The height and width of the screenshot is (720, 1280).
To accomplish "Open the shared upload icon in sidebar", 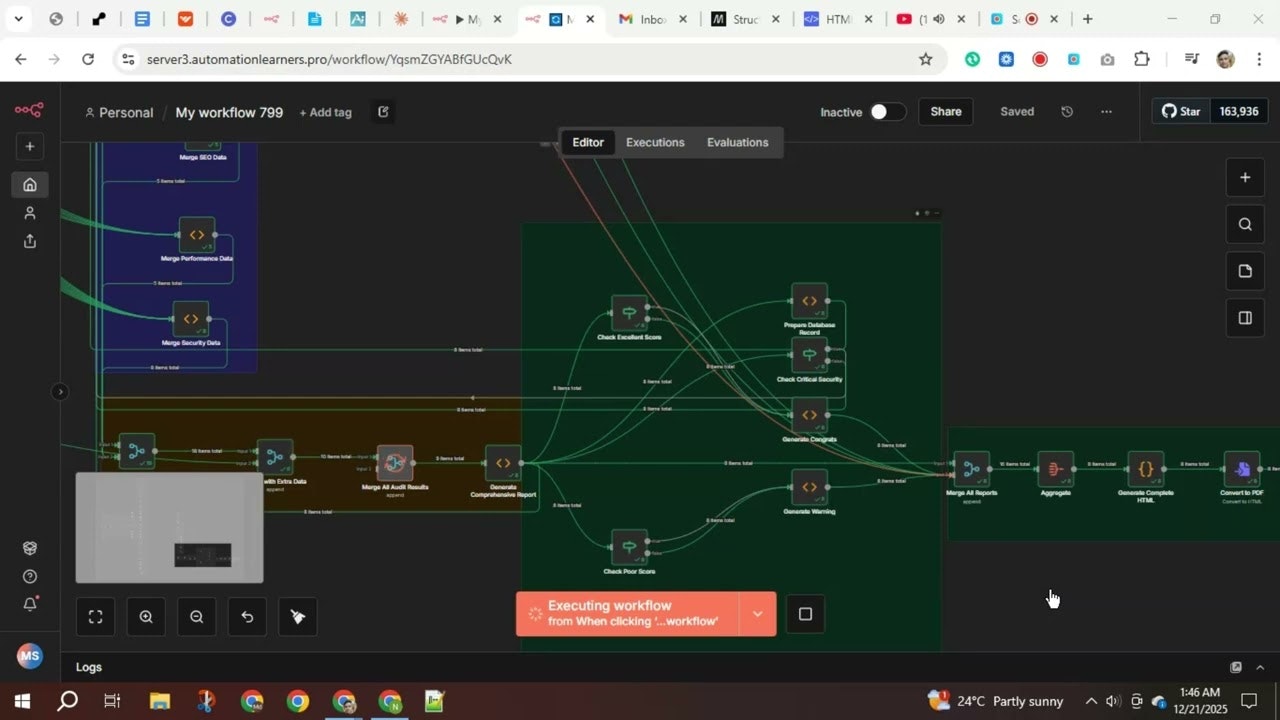I will tap(30, 241).
